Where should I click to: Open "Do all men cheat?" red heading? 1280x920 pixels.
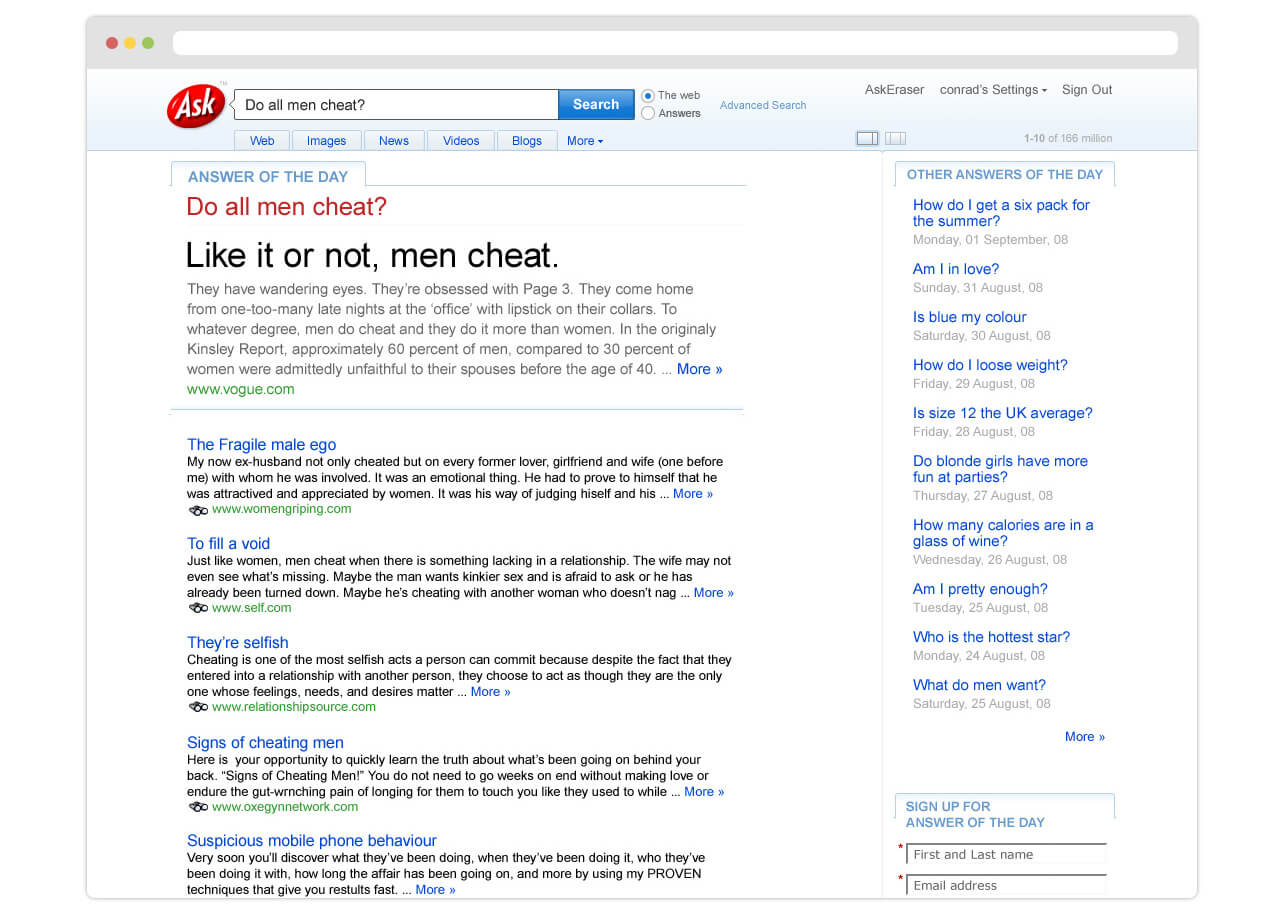[x=287, y=207]
